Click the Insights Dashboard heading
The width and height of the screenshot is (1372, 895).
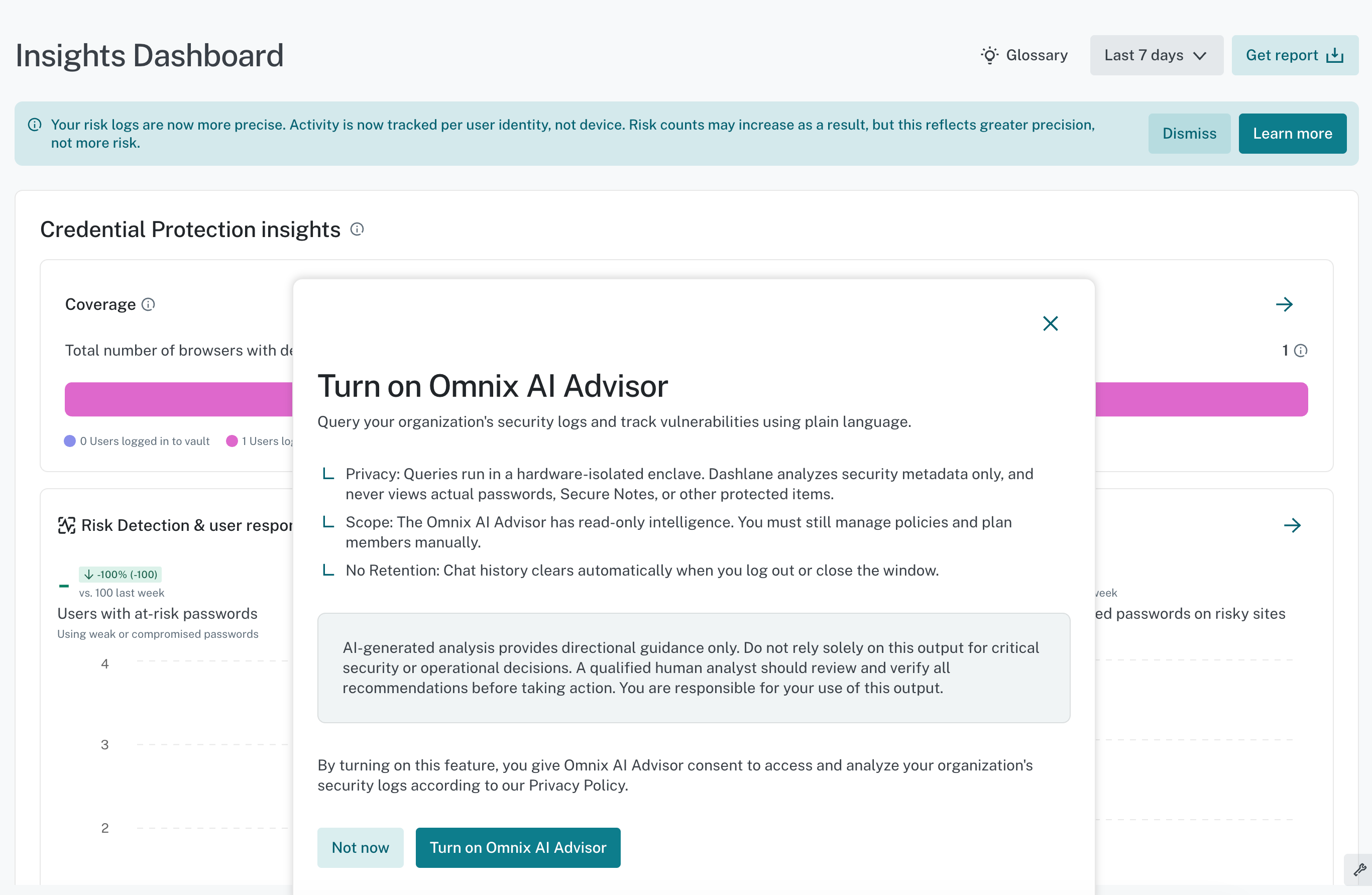pyautogui.click(x=149, y=55)
